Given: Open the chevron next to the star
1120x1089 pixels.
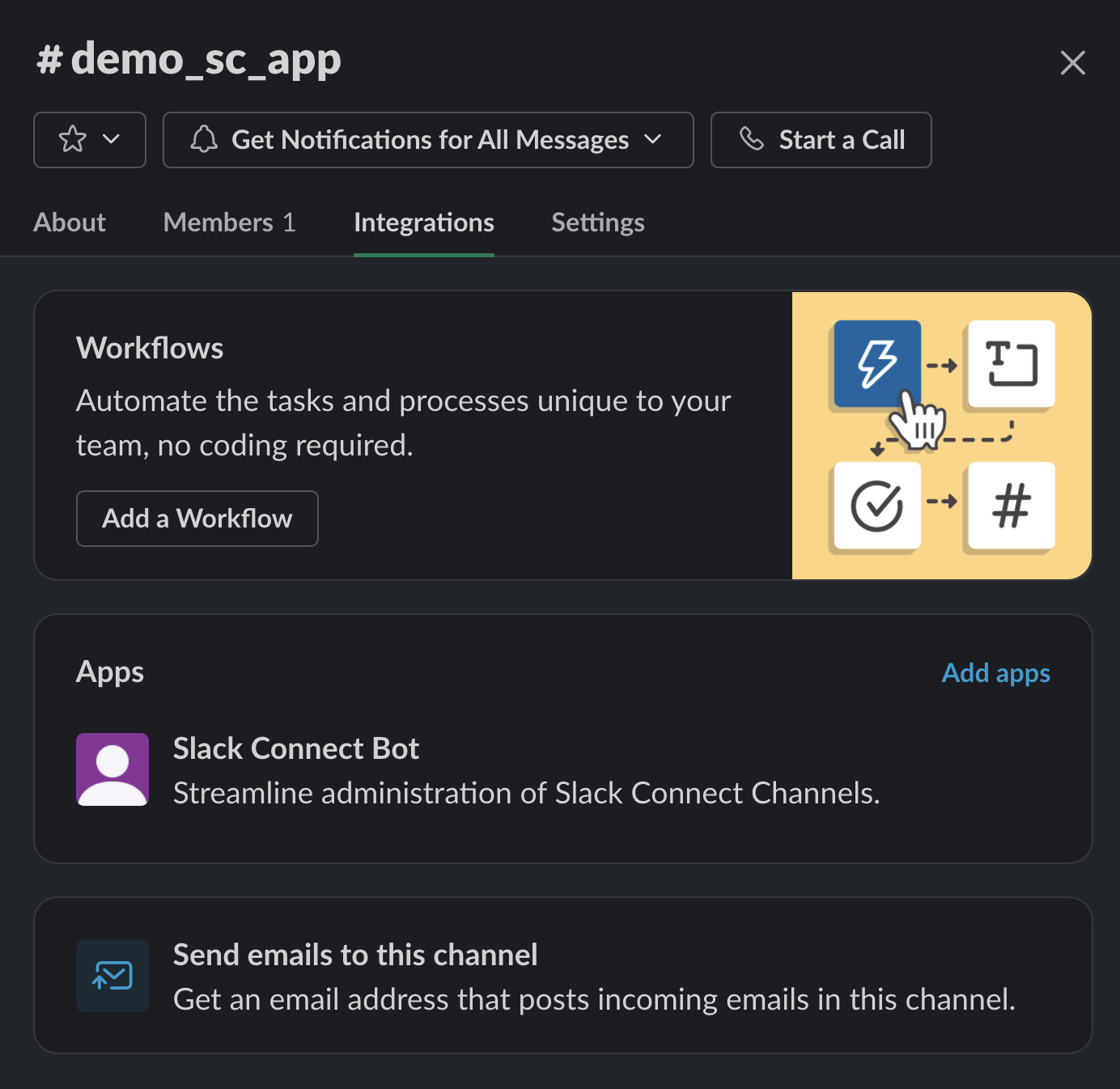Looking at the screenshot, I should tap(112, 139).
